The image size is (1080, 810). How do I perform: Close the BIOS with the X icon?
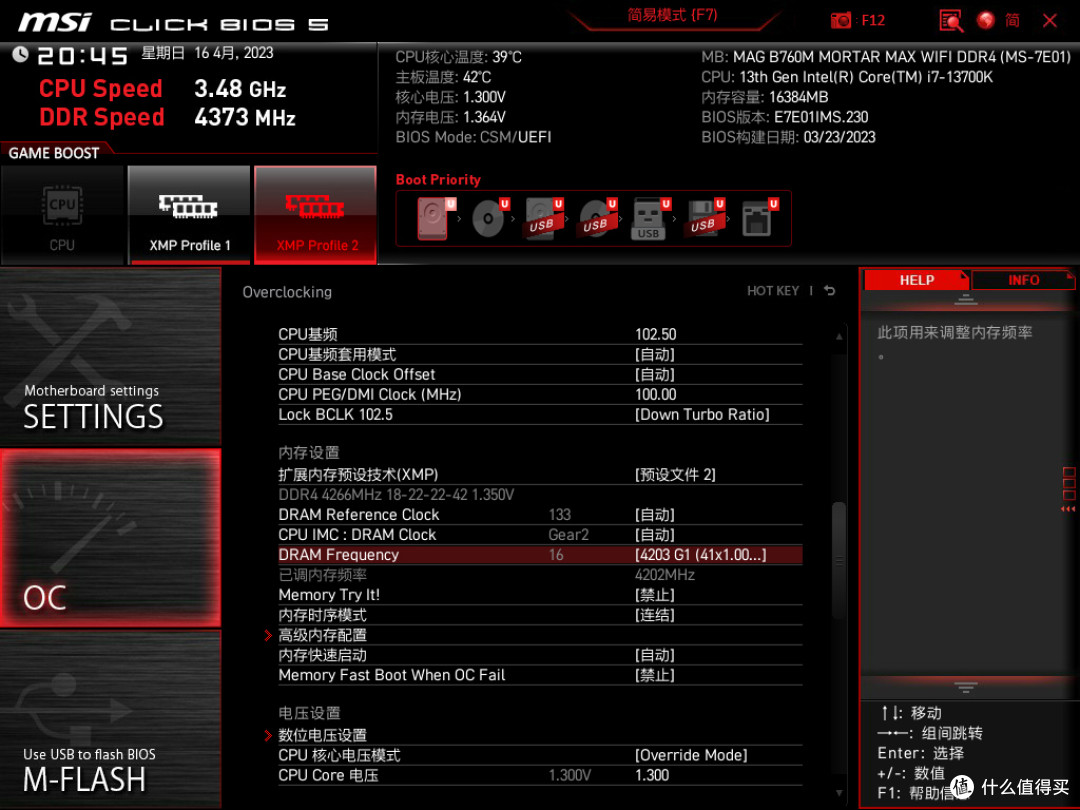point(1050,20)
